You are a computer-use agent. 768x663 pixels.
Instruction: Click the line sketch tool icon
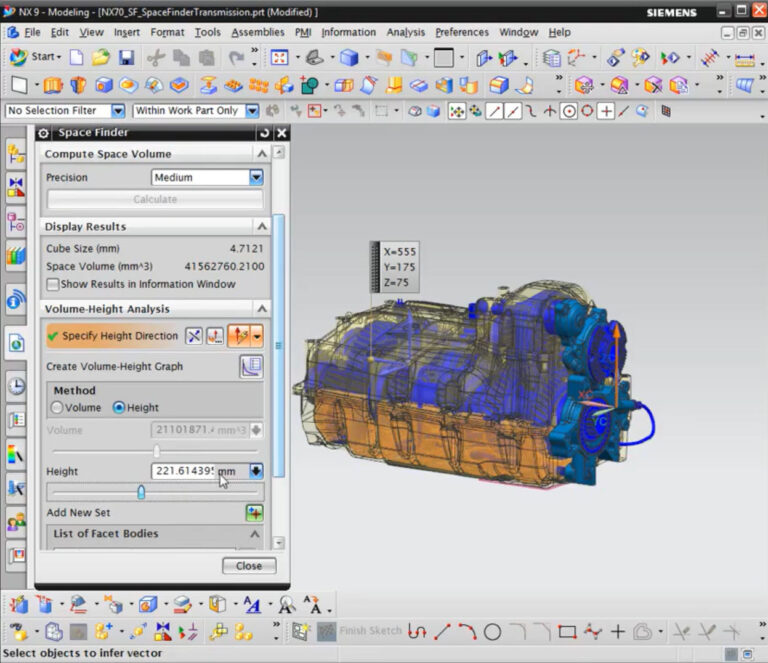[x=442, y=632]
